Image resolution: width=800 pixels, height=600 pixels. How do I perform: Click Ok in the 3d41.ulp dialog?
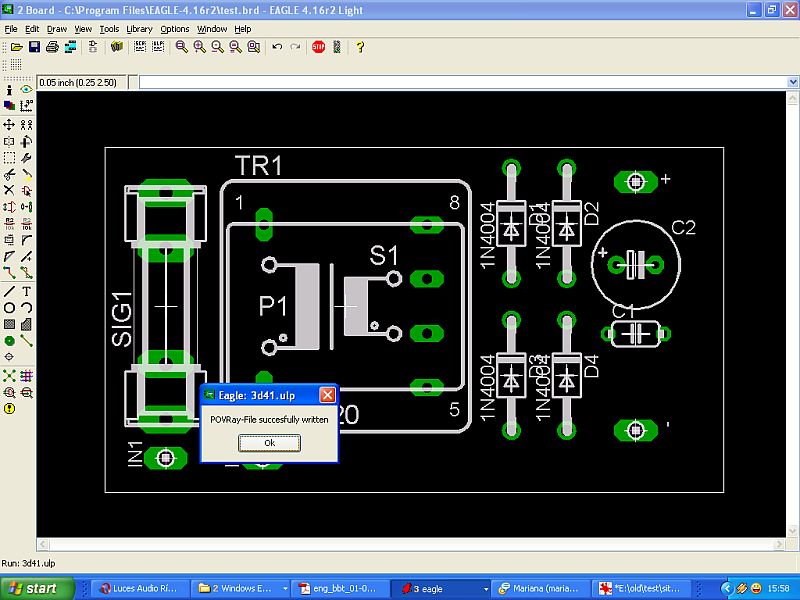269,443
